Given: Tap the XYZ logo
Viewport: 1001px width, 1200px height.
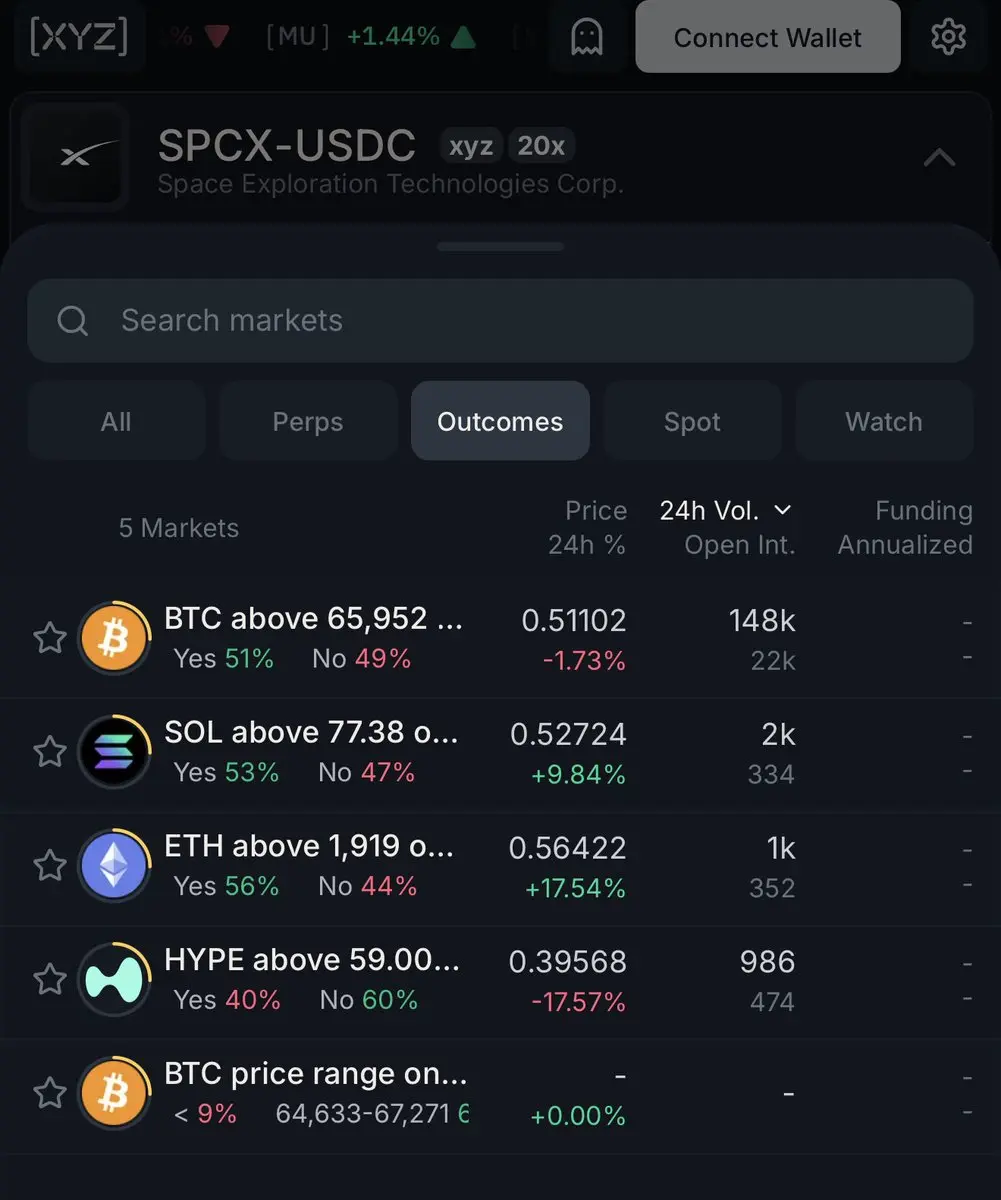Looking at the screenshot, I should (x=78, y=36).
